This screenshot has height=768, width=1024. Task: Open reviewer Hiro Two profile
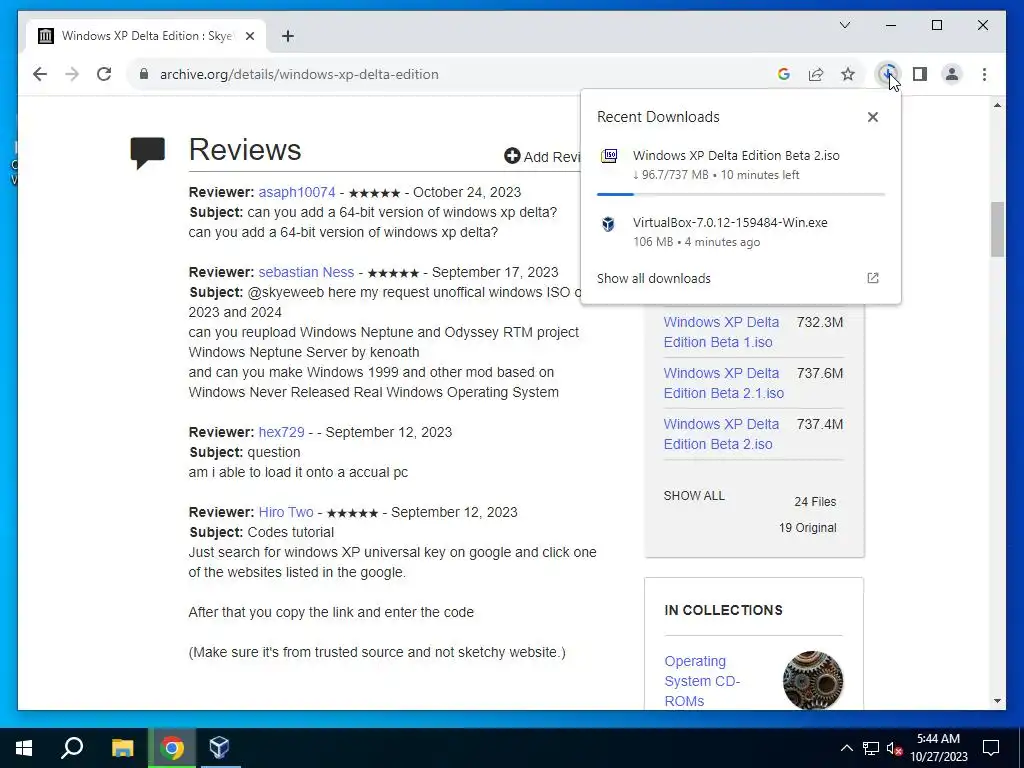285,512
